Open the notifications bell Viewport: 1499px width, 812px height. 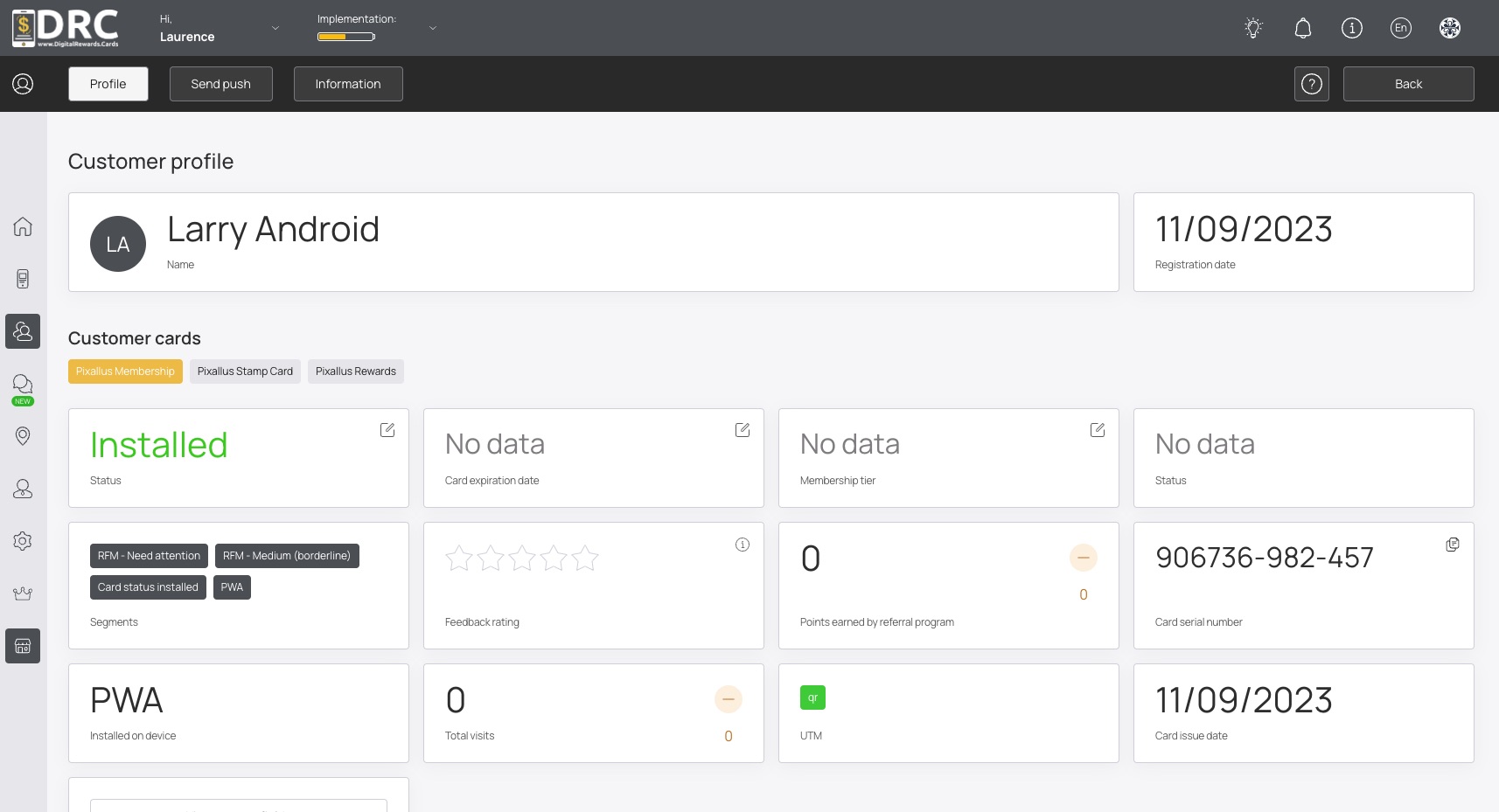(x=1302, y=28)
